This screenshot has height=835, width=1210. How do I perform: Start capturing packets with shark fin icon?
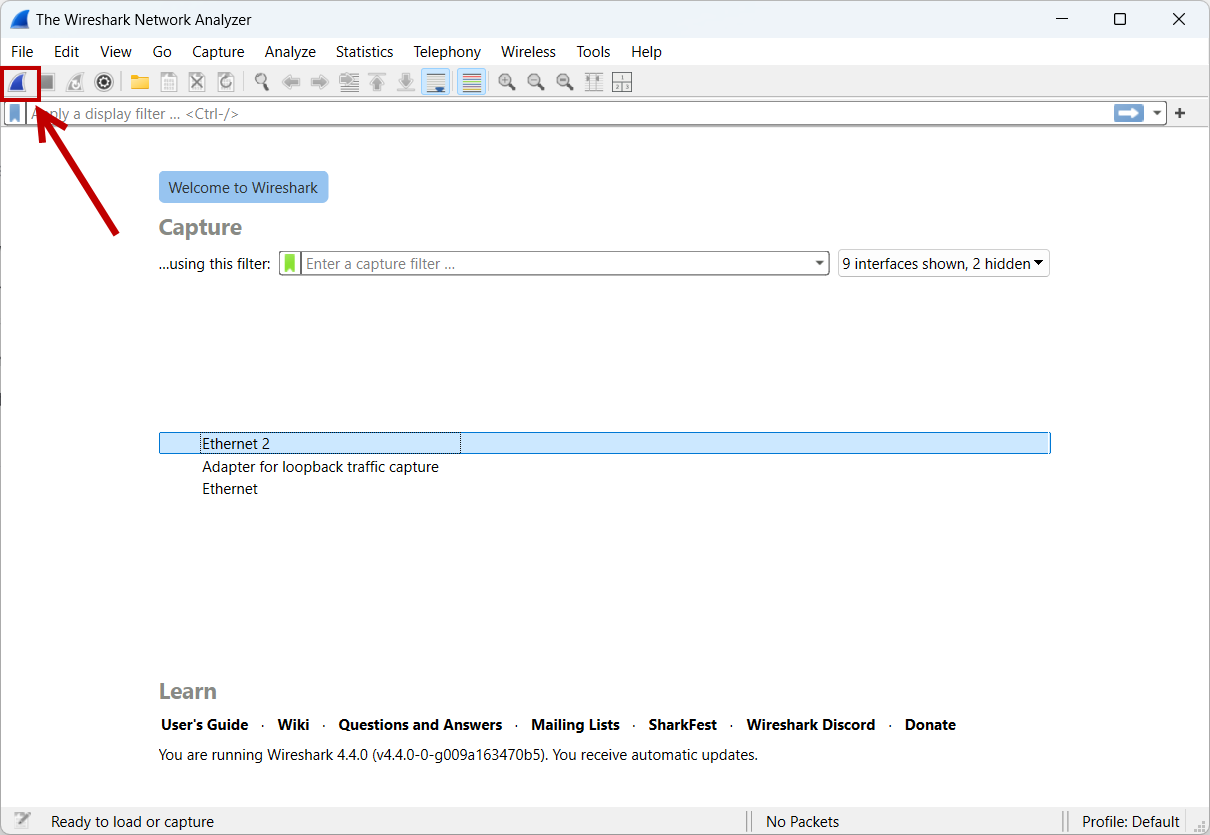[19, 82]
